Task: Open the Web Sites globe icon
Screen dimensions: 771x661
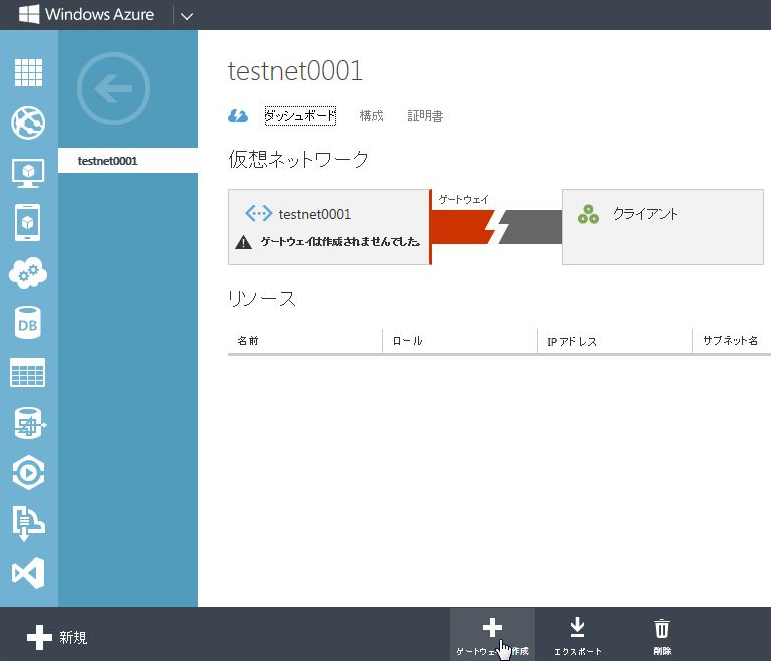Action: pyautogui.click(x=28, y=122)
